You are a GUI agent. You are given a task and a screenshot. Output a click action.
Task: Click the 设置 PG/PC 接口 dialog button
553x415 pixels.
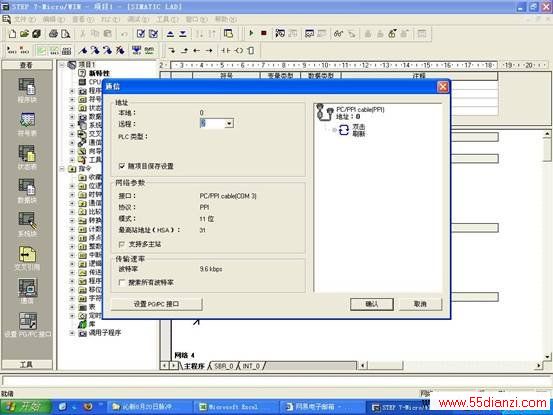(x=157, y=304)
